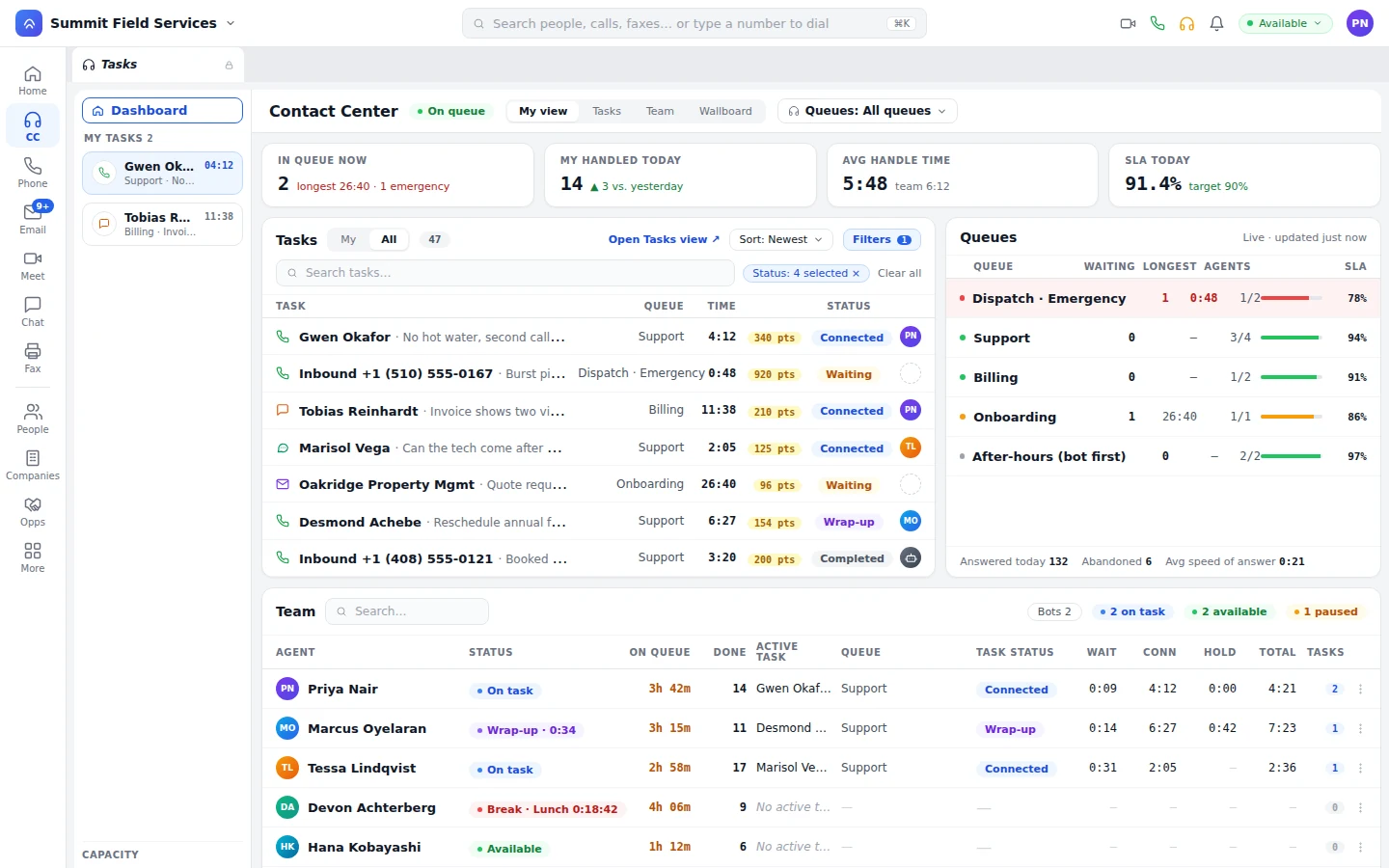This screenshot has width=1389, height=868.
Task: Switch to the Wallboard tab
Action: point(725,112)
